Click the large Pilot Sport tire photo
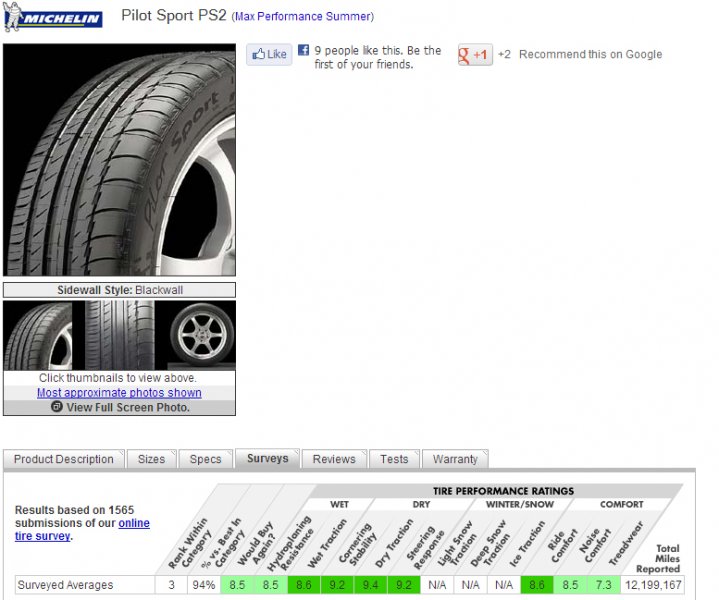This screenshot has width=719, height=600. 119,160
